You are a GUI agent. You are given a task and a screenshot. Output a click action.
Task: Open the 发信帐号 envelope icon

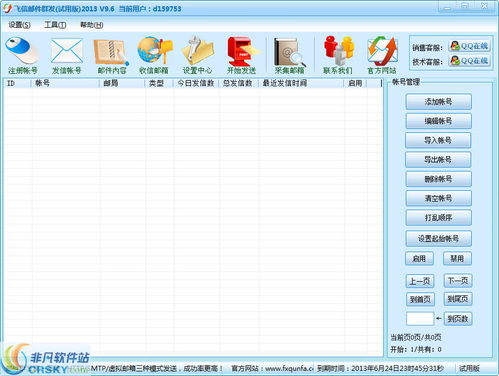(67, 55)
